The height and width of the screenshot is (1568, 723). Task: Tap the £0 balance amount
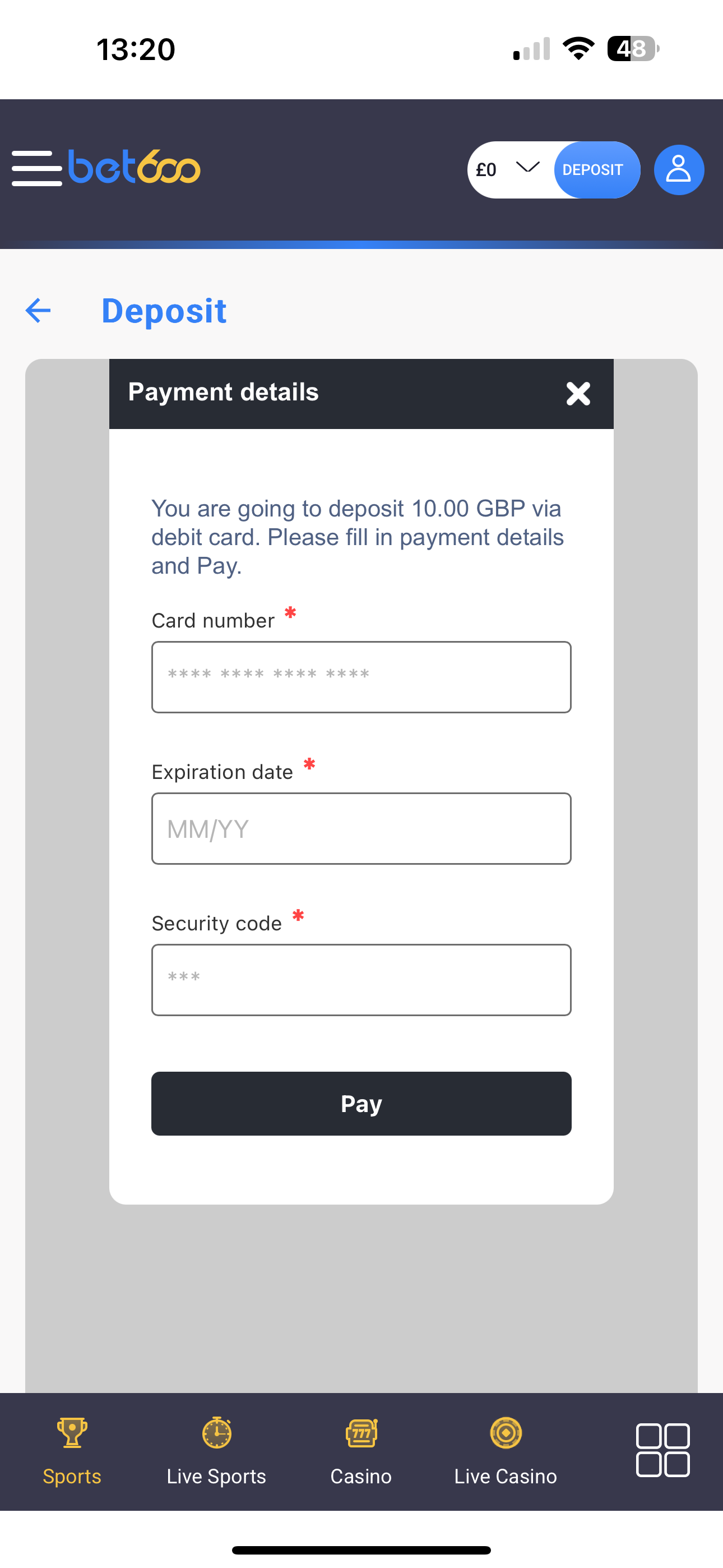click(486, 170)
